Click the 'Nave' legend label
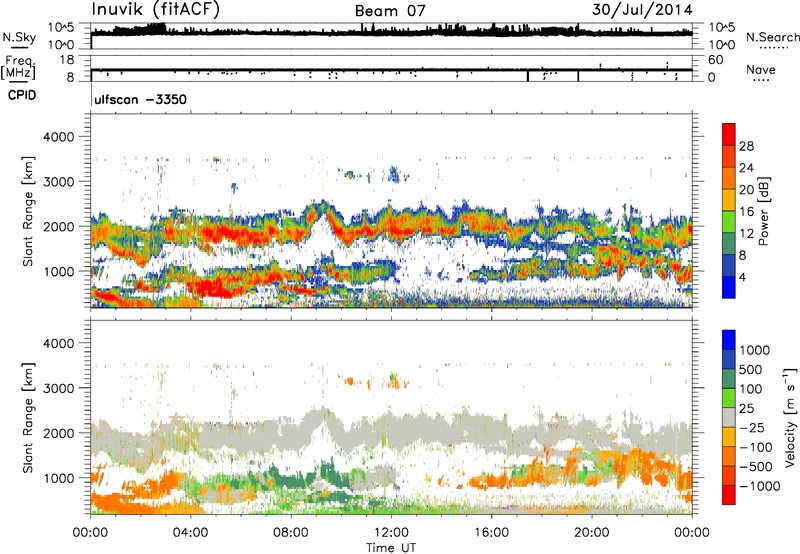Viewport: 800px width, 554px height. point(760,69)
